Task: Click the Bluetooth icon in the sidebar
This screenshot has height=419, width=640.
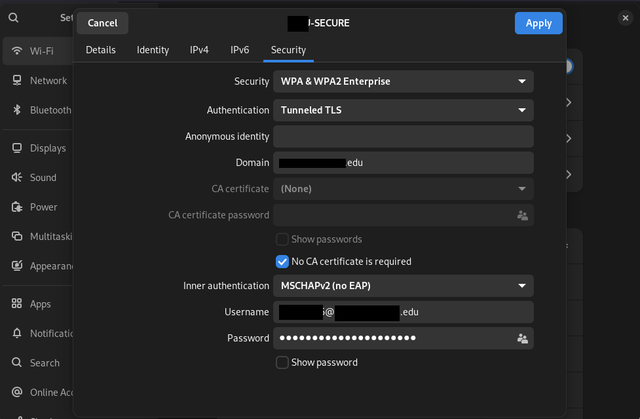Action: tap(17, 110)
